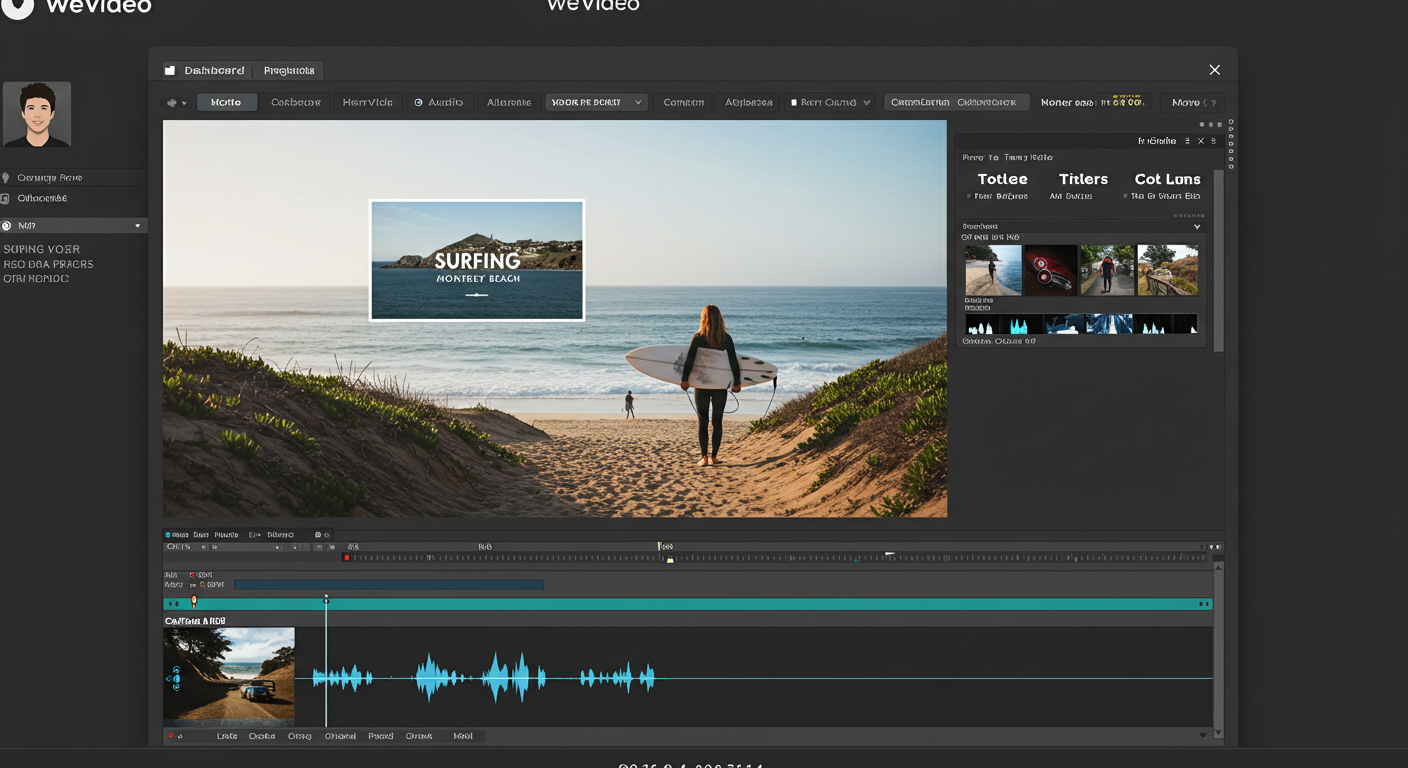Click the X icon in the right panel header

click(x=1201, y=141)
